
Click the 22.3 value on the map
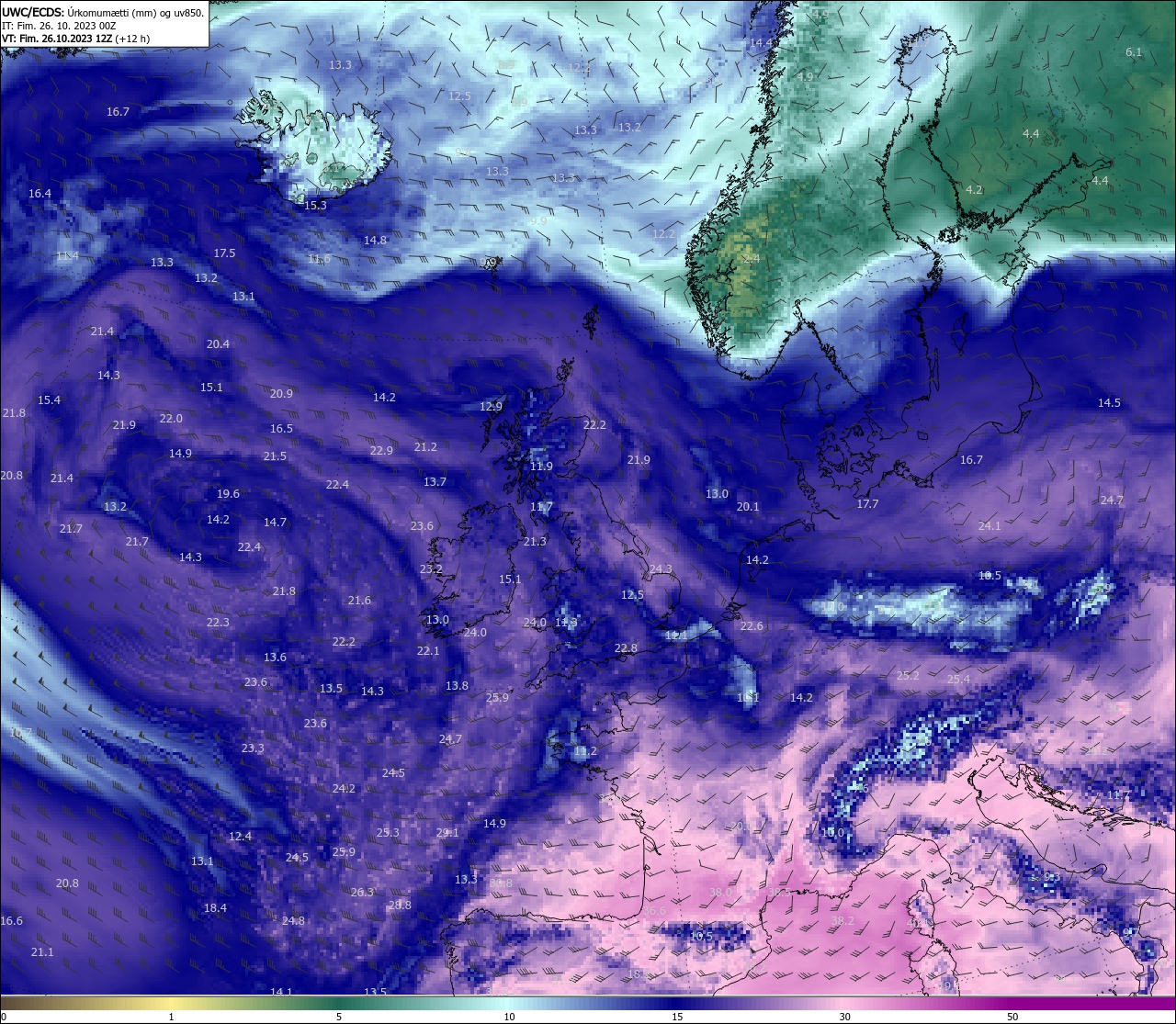point(218,623)
